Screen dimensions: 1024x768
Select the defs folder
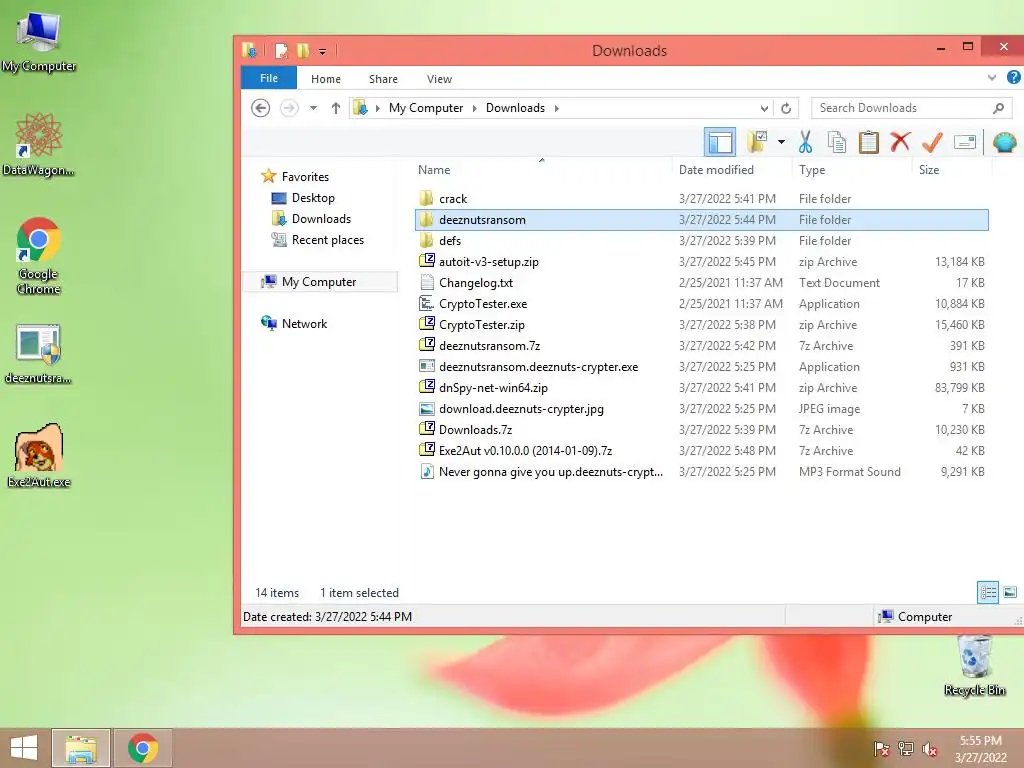[x=701, y=240]
